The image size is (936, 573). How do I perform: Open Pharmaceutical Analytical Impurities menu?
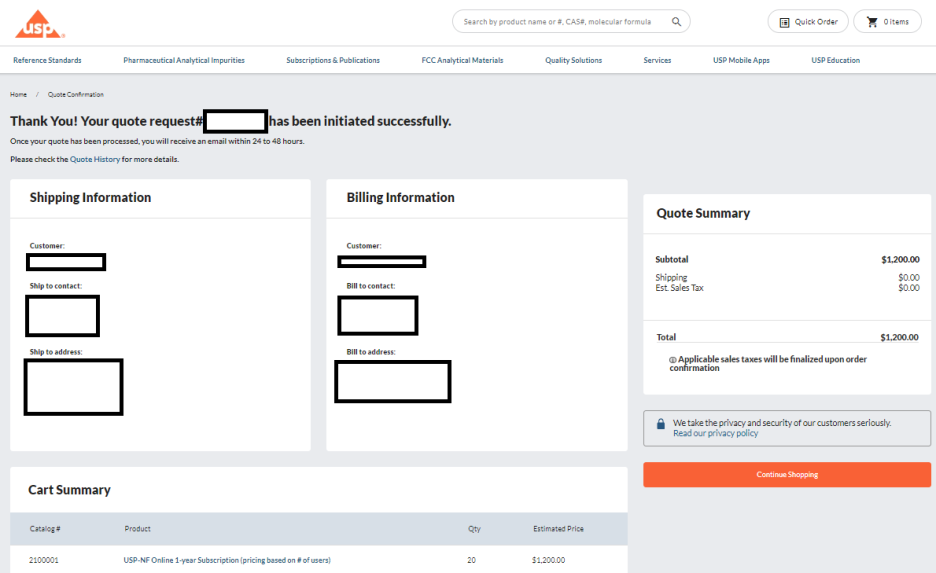pos(184,60)
